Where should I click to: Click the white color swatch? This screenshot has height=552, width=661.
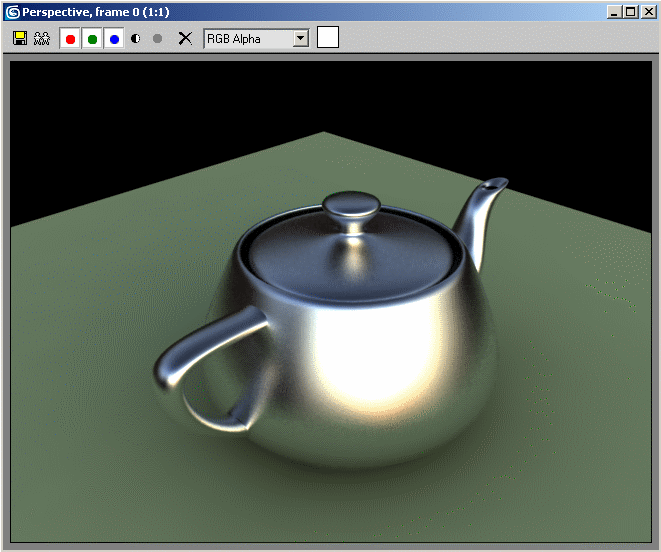328,38
